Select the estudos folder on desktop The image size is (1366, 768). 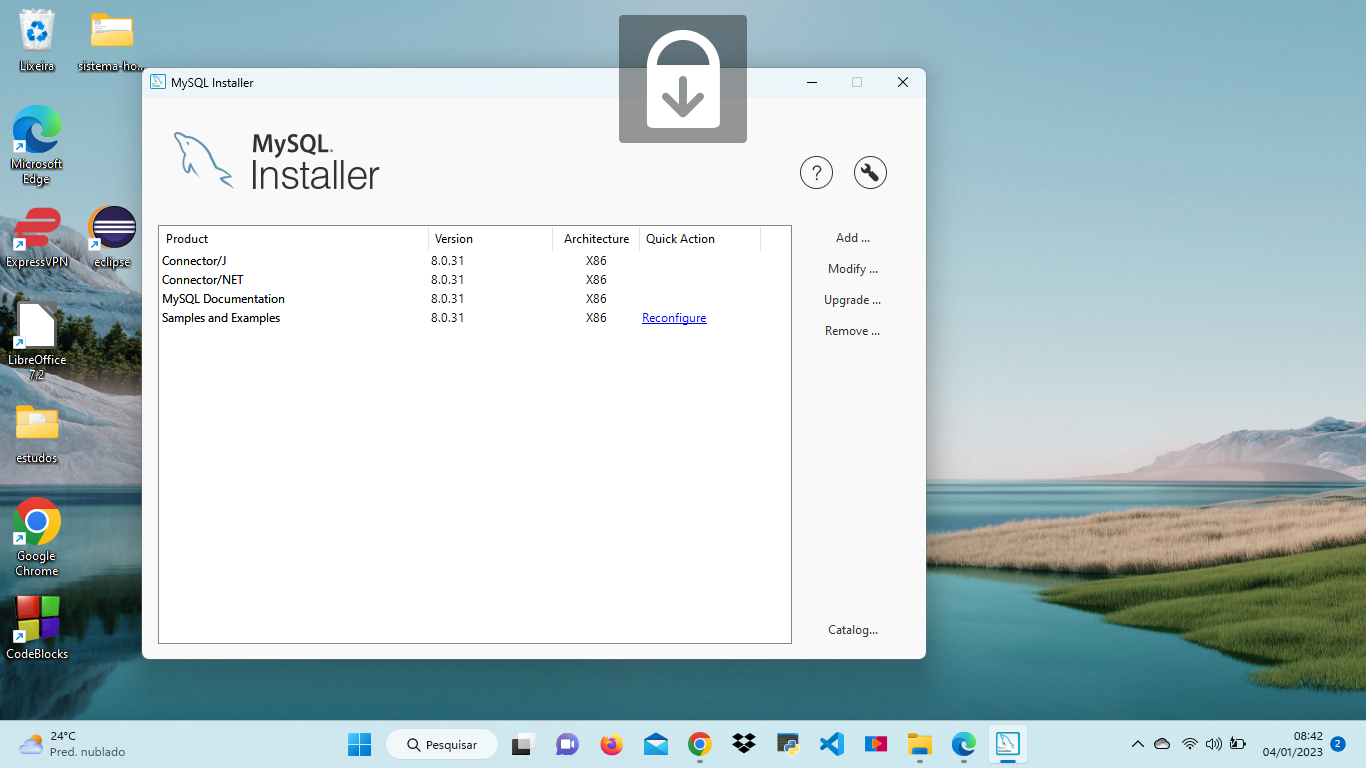(37, 434)
